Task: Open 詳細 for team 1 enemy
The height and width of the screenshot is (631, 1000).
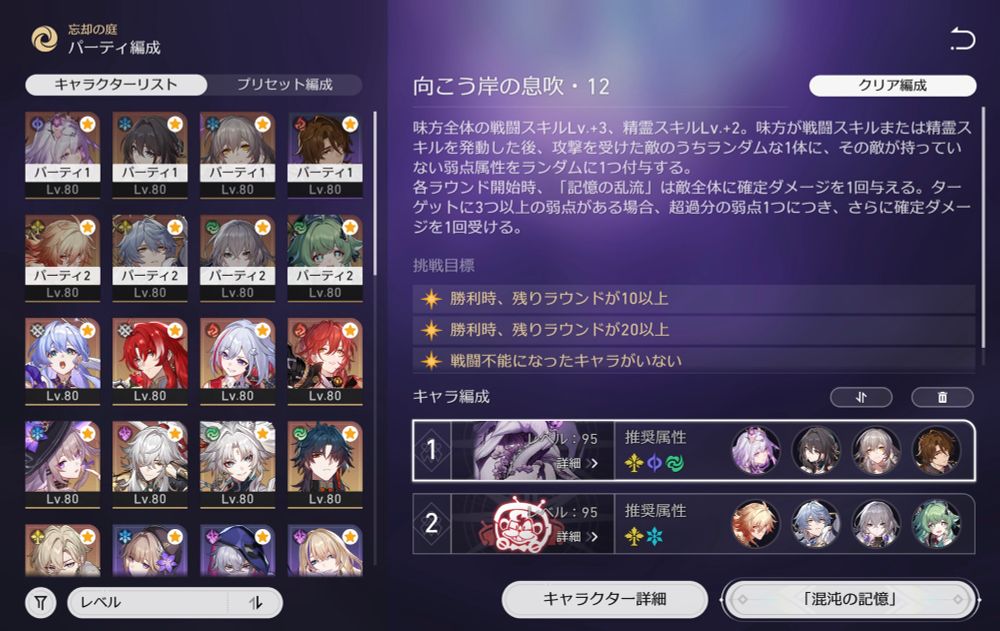Action: [577, 463]
